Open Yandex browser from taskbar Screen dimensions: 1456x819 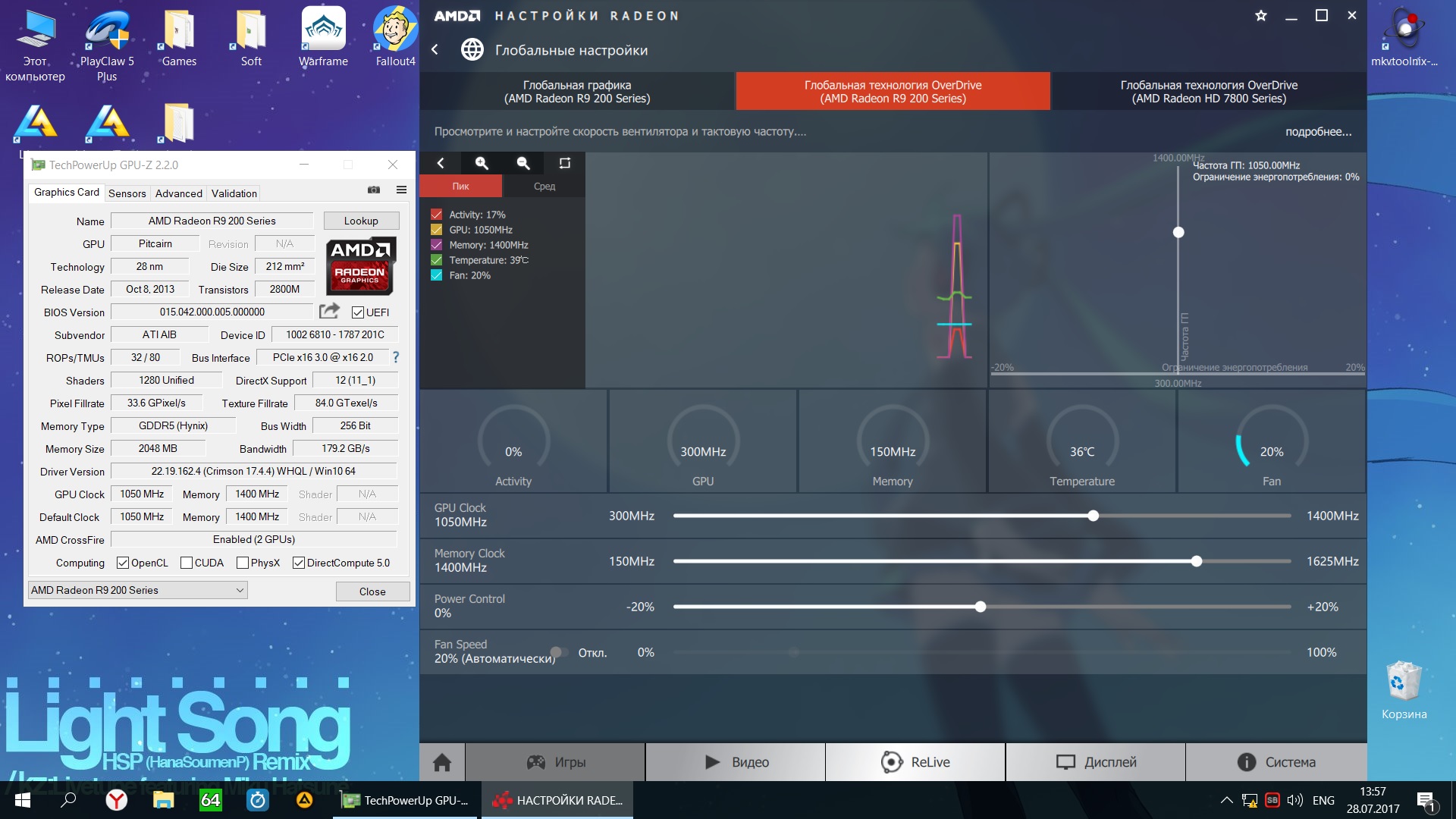coord(116,800)
